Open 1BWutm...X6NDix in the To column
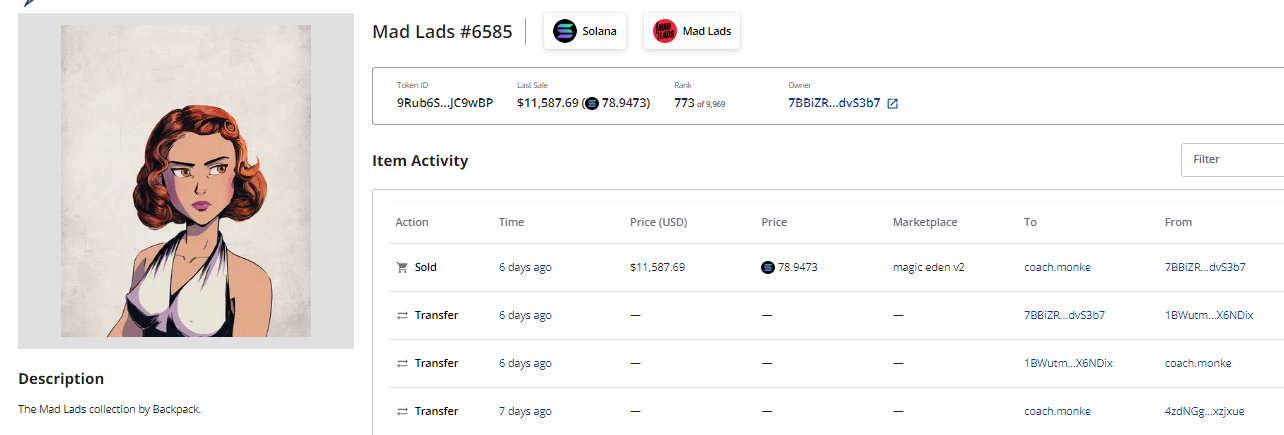The width and height of the screenshot is (1284, 435). [1068, 363]
